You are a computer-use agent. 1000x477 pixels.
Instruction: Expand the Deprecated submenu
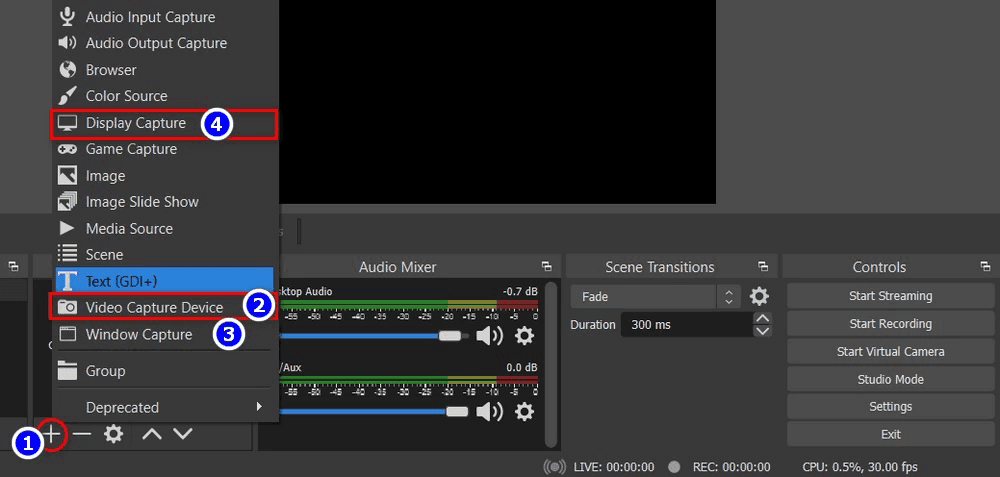(165, 407)
